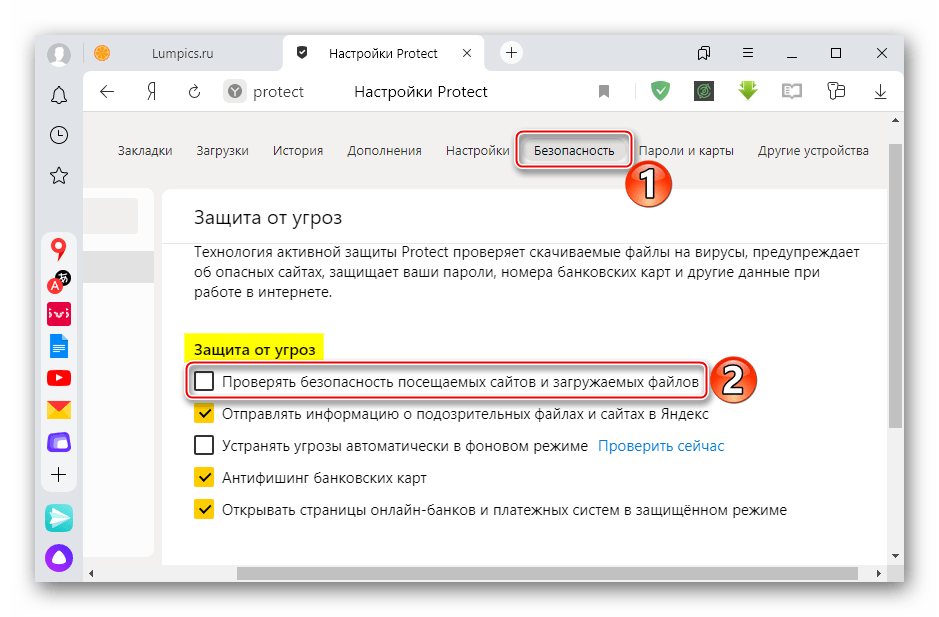Image resolution: width=939 pixels, height=617 pixels.
Task: Open the bookmarks panel icon in title bar
Action: click(x=704, y=53)
